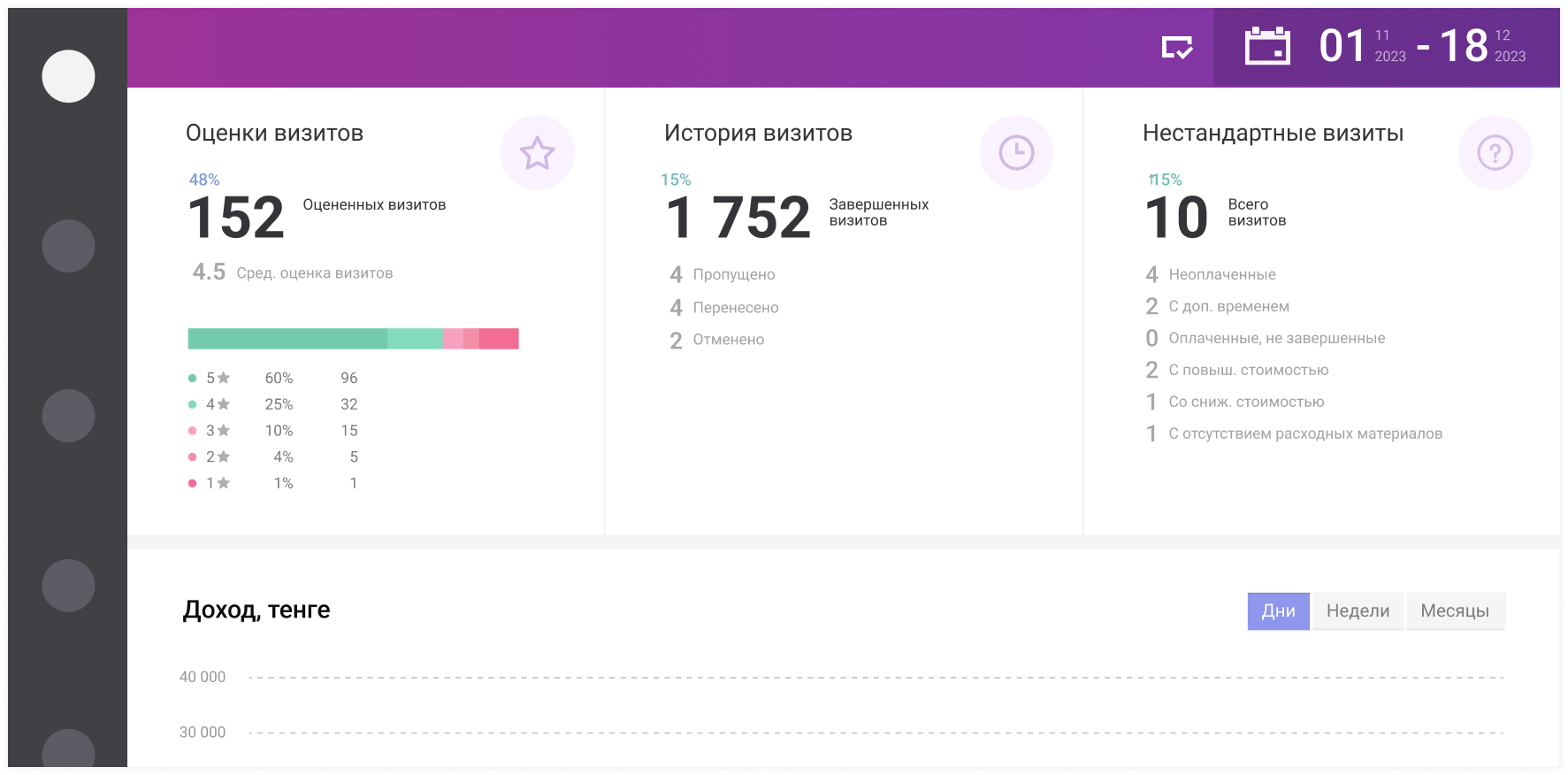Click the white profile circle in the sidebar
The image size is (1568, 775).
pyautogui.click(x=68, y=76)
